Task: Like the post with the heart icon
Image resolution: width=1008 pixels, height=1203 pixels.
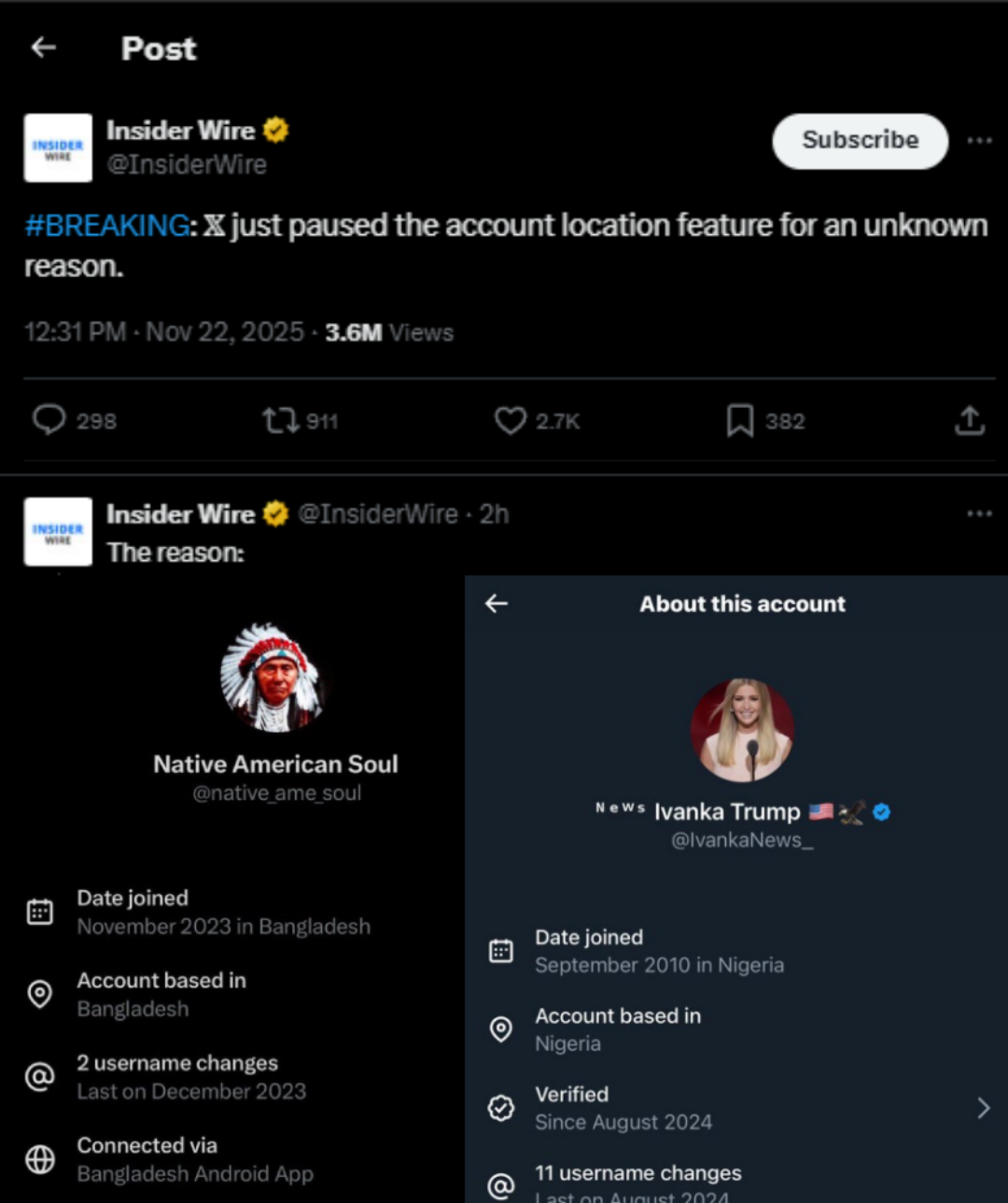Action: [x=510, y=421]
